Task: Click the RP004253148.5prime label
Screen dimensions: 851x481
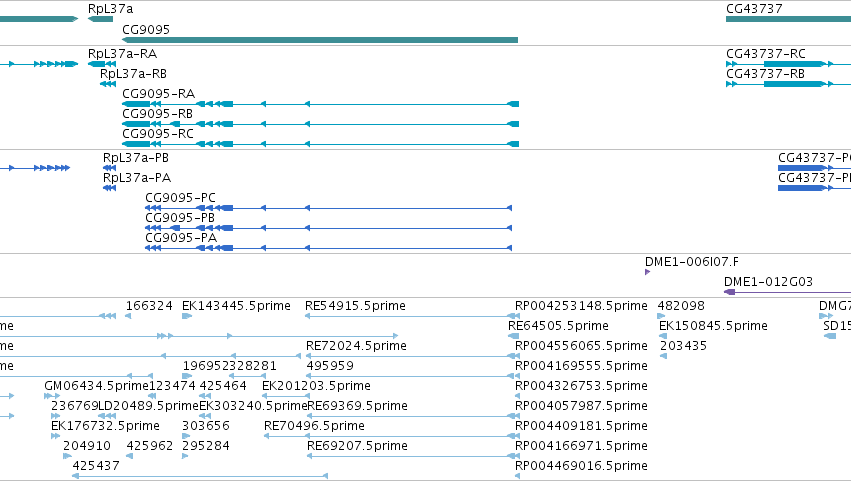Action: tap(581, 306)
